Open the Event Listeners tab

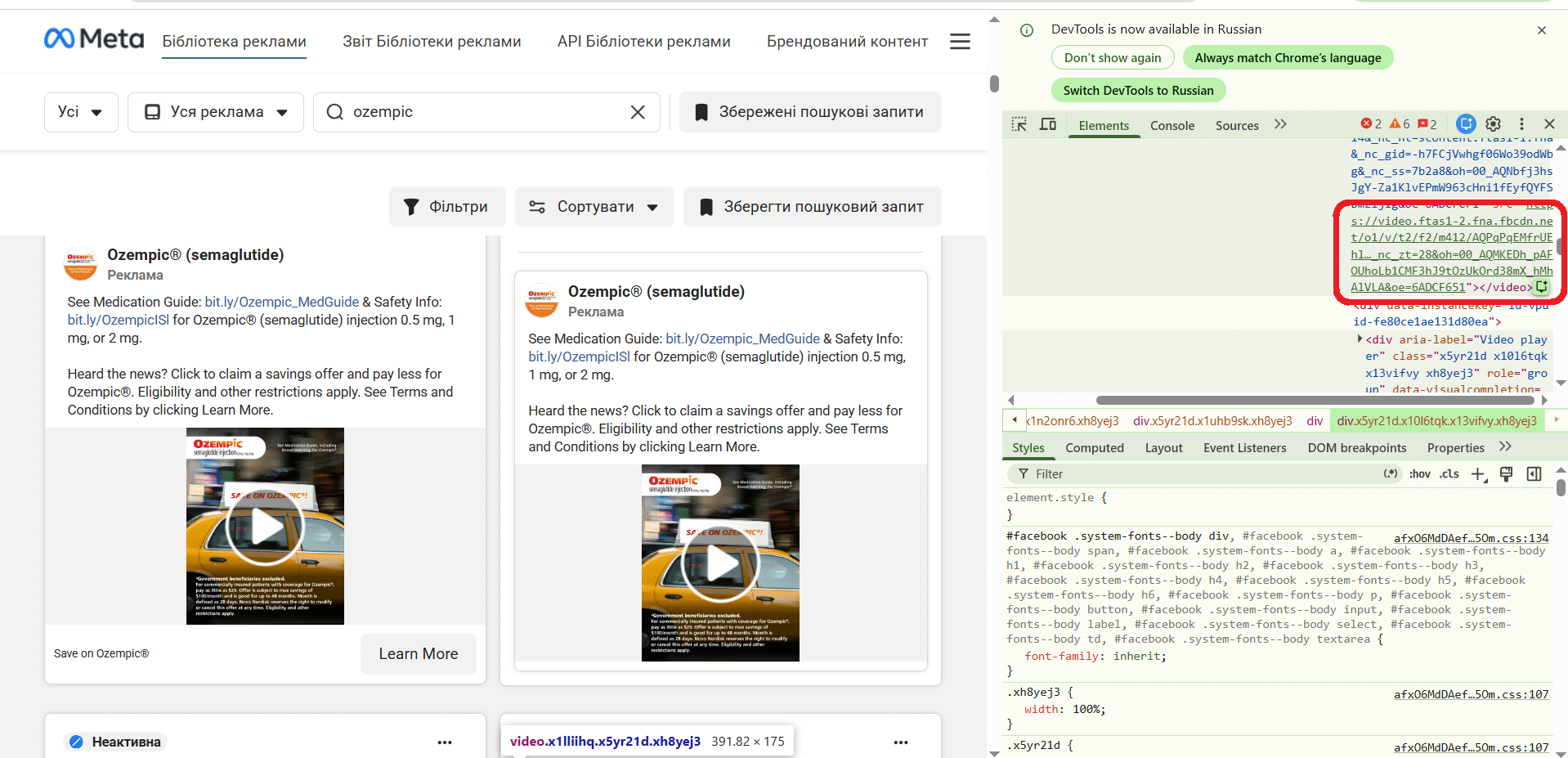[1244, 448]
